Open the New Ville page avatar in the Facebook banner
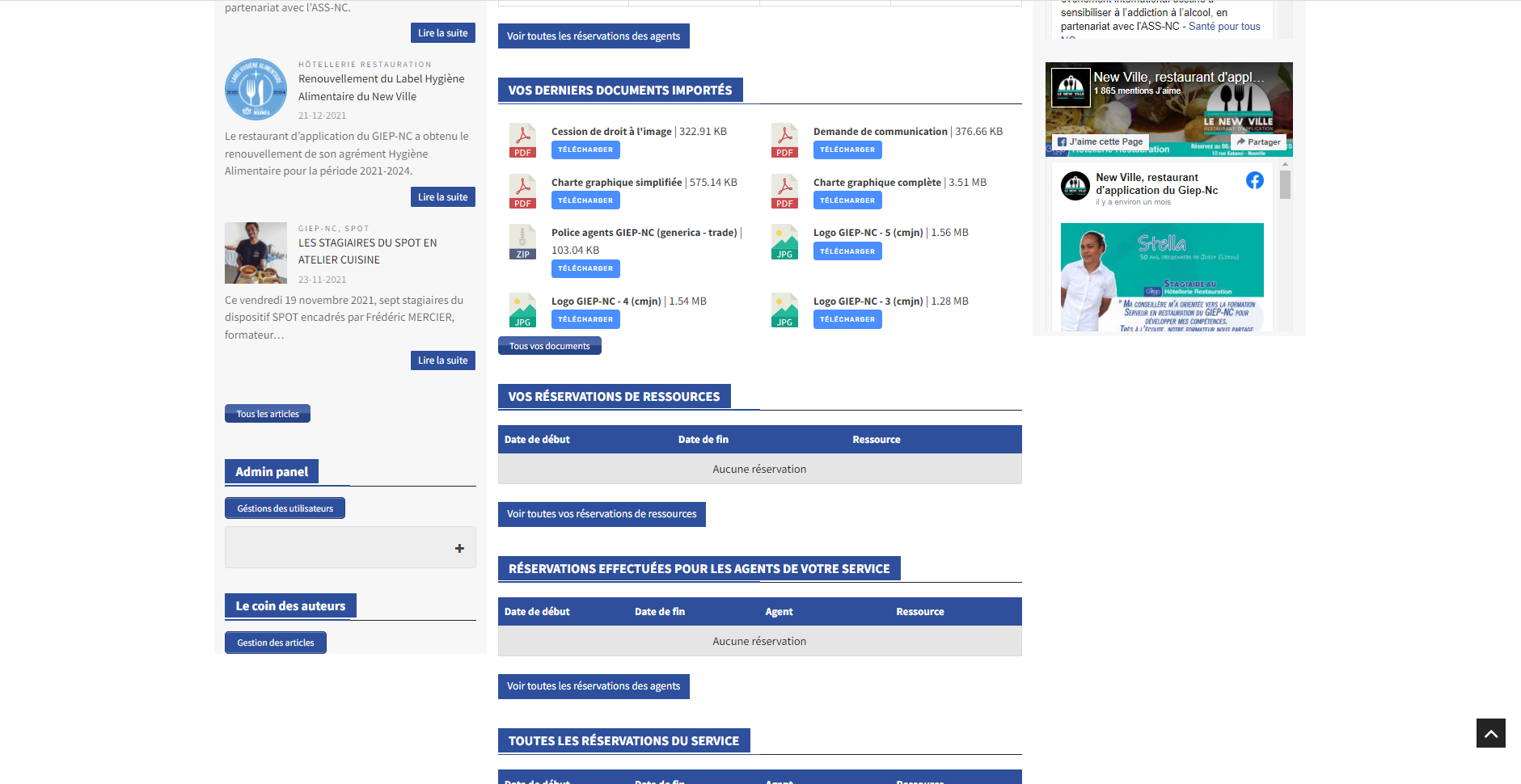The width and height of the screenshot is (1521, 784). click(1071, 87)
